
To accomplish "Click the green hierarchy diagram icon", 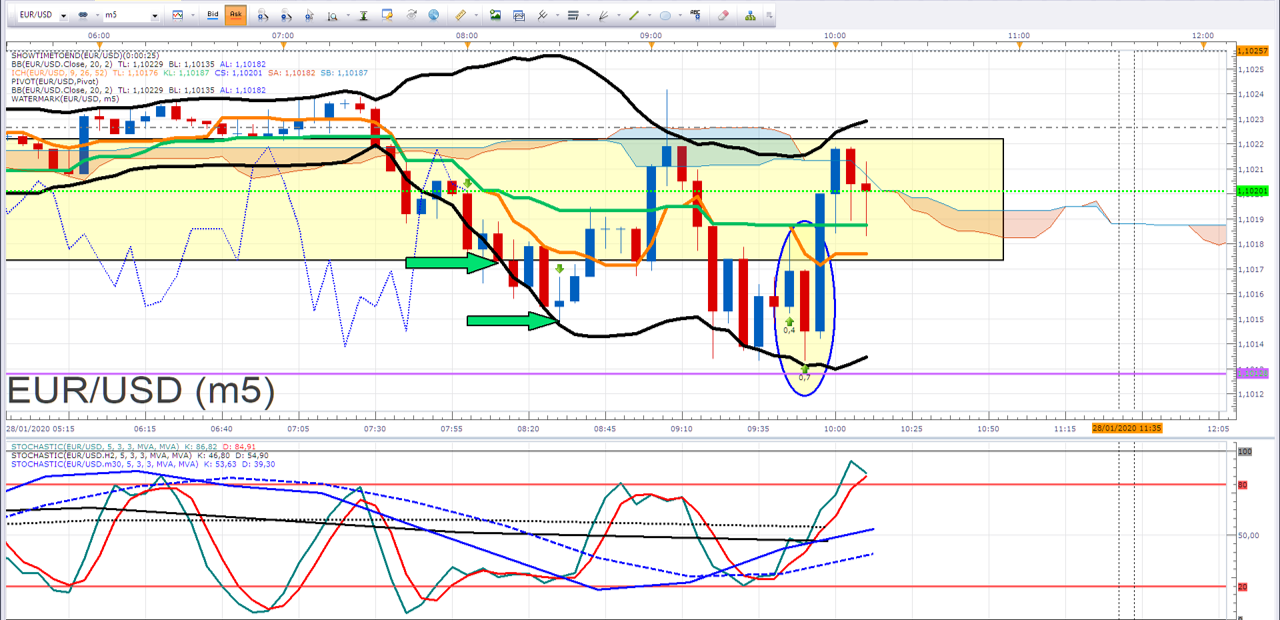I will 751,15.
